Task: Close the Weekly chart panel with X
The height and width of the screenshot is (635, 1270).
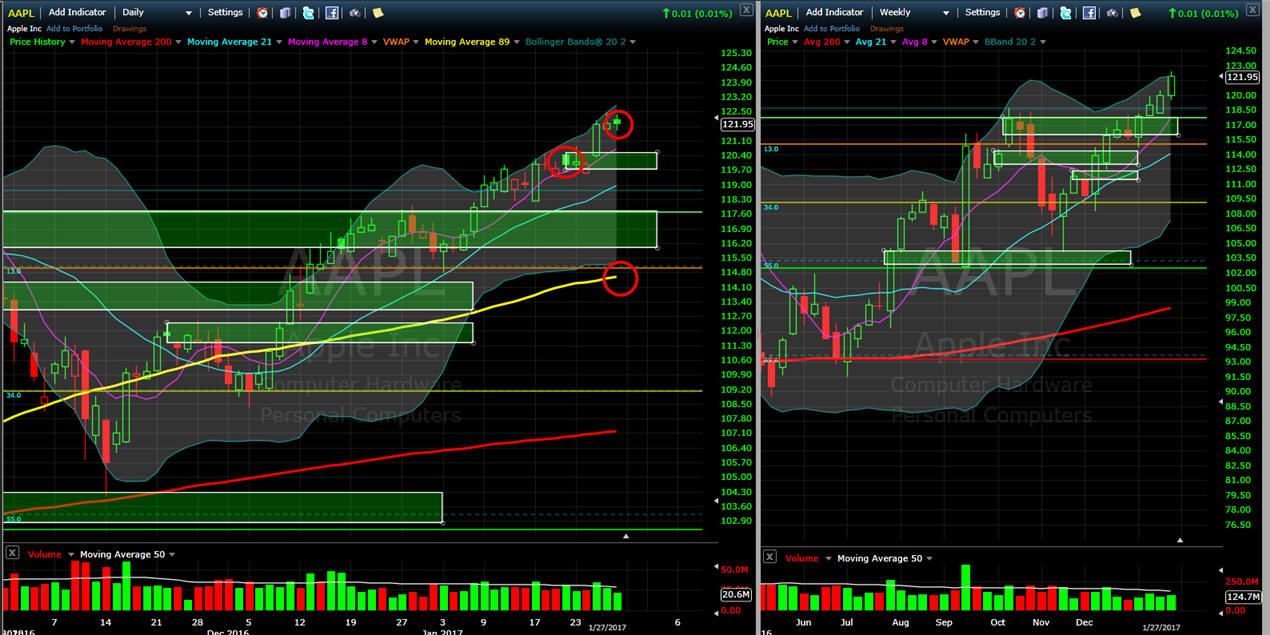Action: [x=1251, y=9]
